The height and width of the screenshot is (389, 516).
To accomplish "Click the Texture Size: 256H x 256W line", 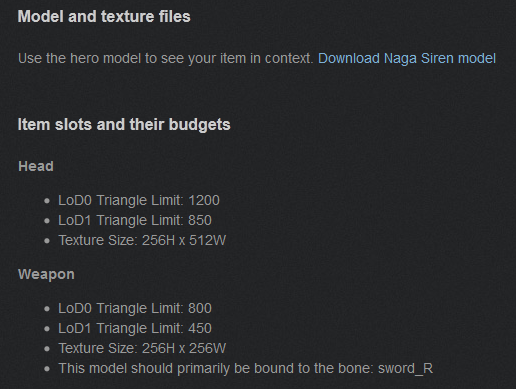I will coord(142,348).
